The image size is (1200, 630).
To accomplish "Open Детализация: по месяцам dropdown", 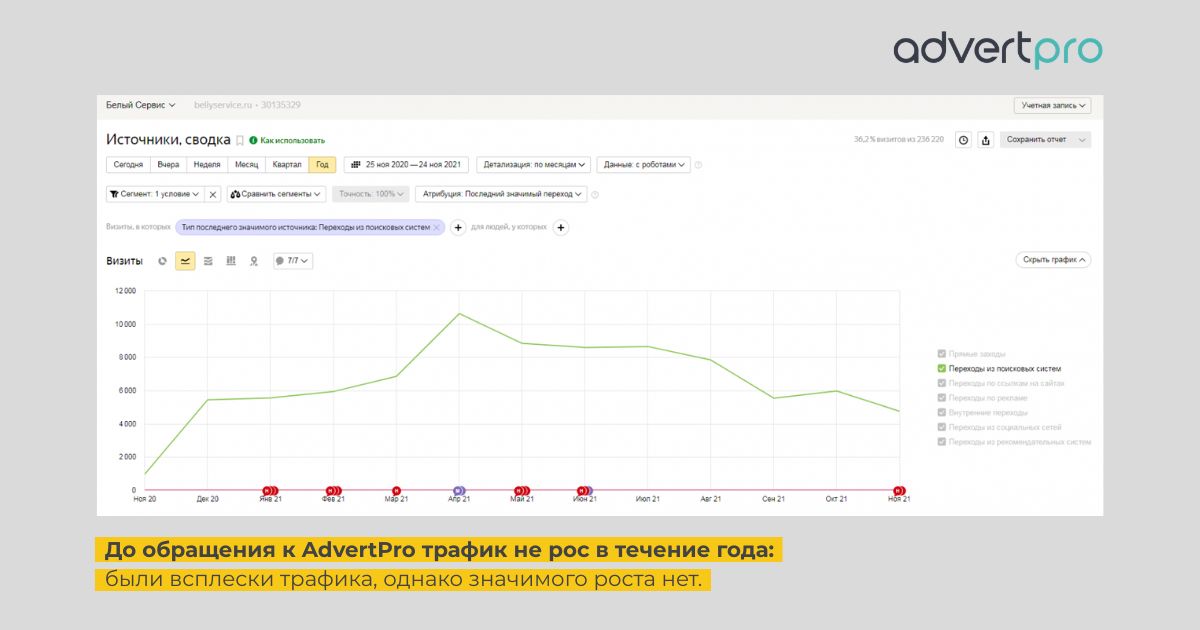I will [533, 165].
